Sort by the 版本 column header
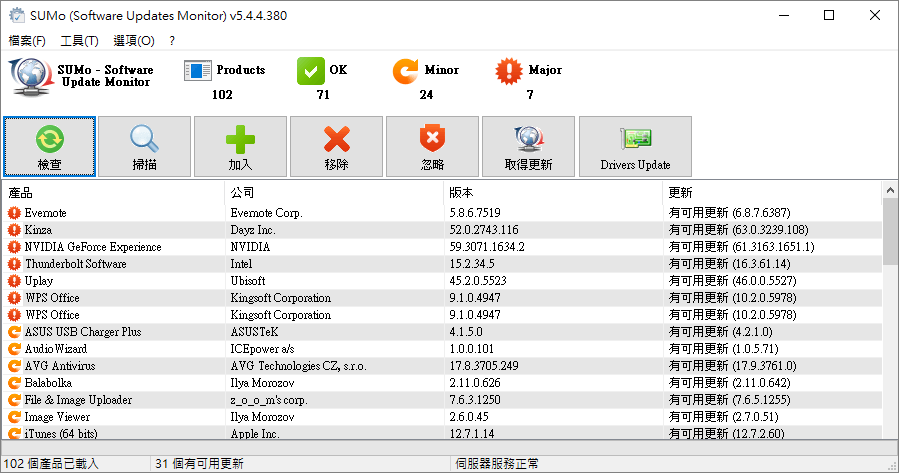The height and width of the screenshot is (473, 899). click(x=553, y=193)
